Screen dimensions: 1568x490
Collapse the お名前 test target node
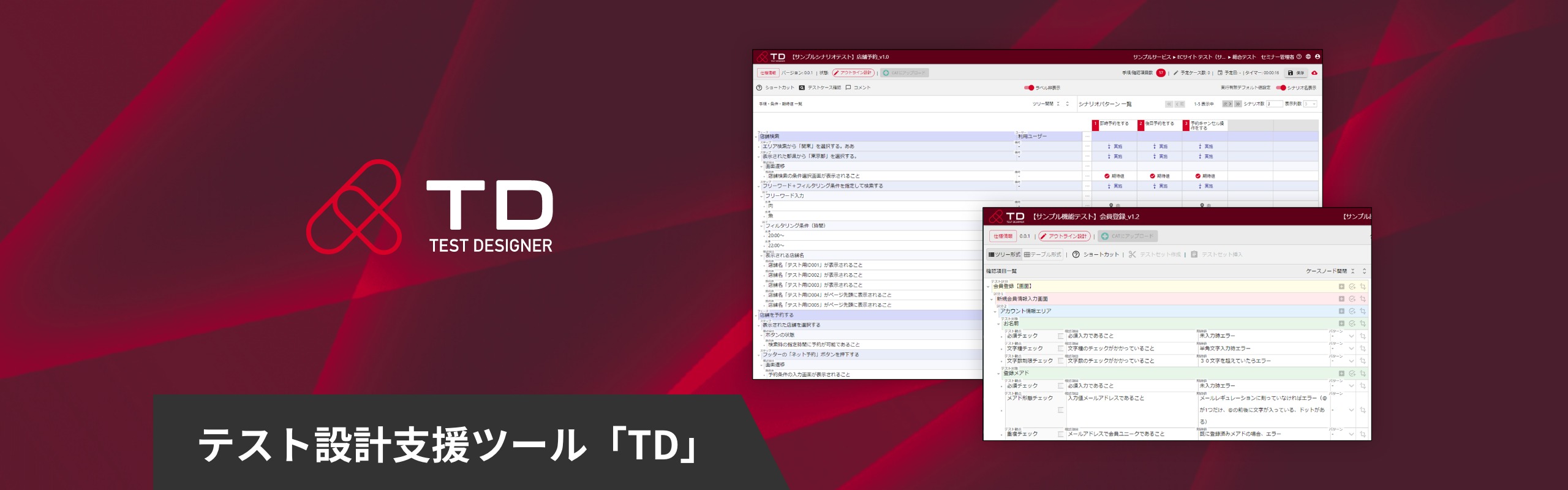[x=999, y=324]
